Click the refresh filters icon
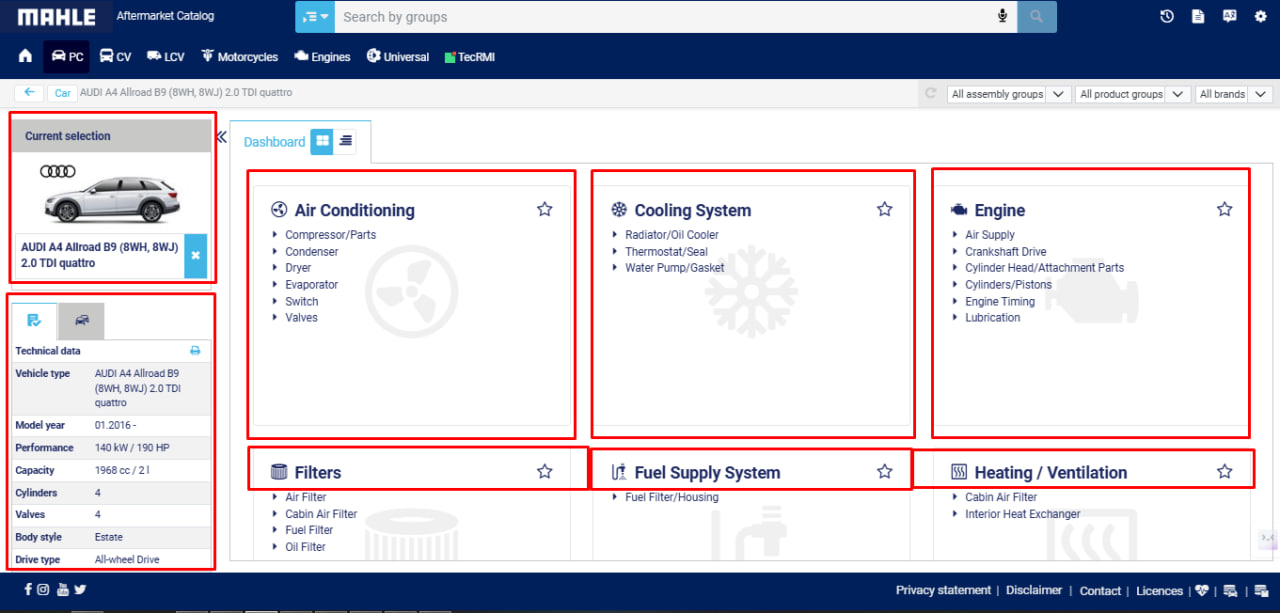The height and width of the screenshot is (613, 1280). coord(931,94)
